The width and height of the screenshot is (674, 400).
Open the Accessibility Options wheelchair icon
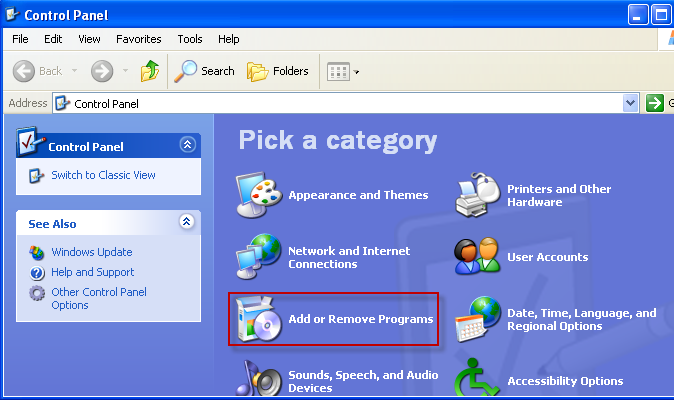pos(477,377)
